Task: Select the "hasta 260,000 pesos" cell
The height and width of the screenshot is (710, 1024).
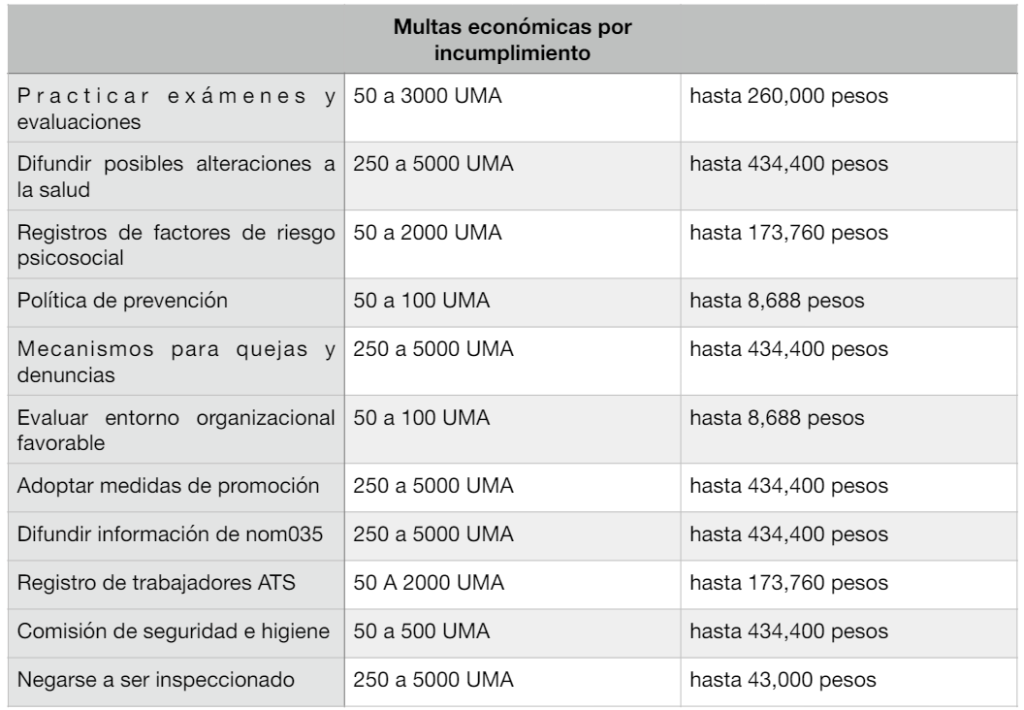Action: click(789, 98)
